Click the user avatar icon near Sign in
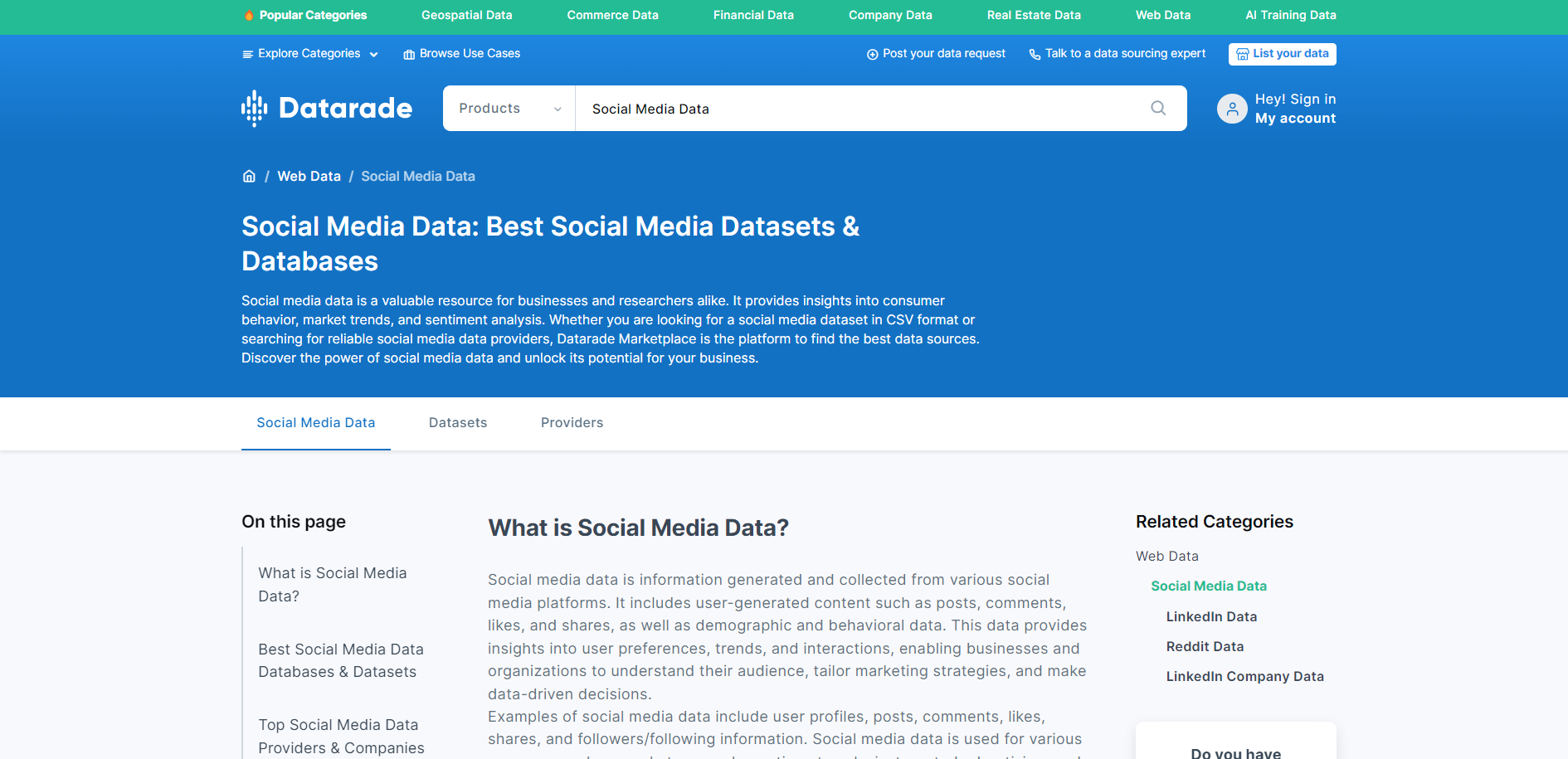This screenshot has width=1568, height=759. point(1232,108)
